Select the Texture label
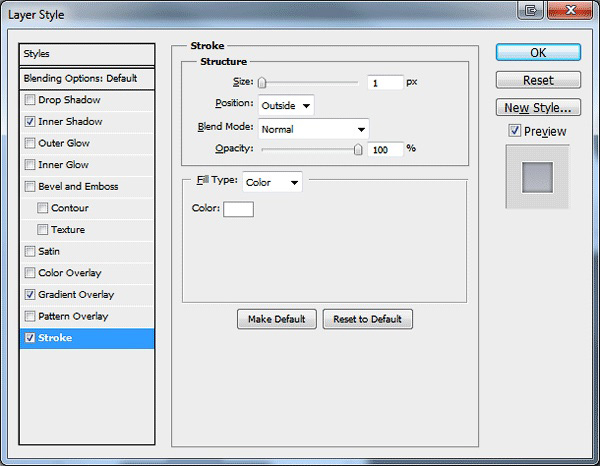600x466 pixels. (x=68, y=230)
